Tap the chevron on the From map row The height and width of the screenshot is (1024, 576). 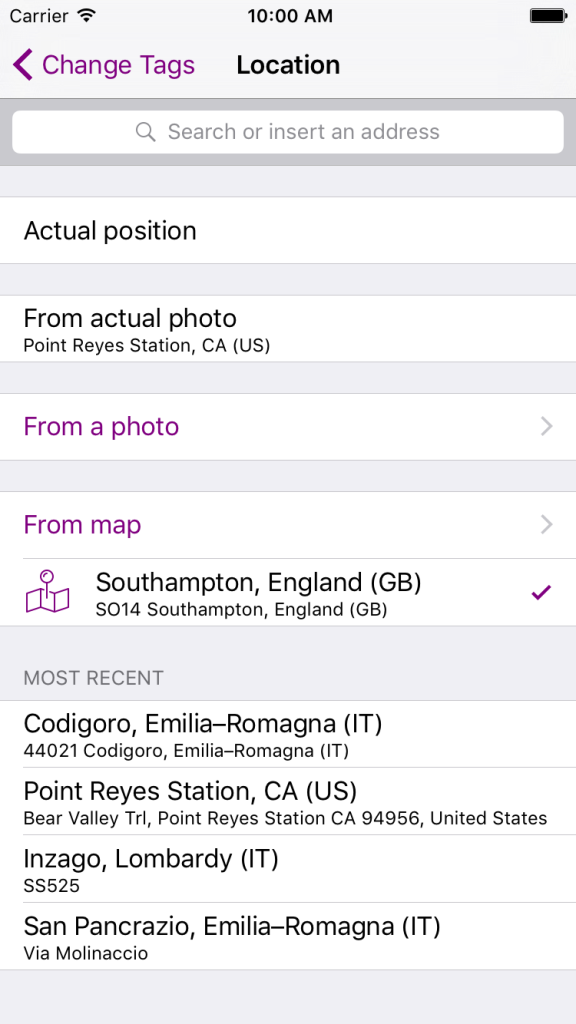pyautogui.click(x=546, y=524)
